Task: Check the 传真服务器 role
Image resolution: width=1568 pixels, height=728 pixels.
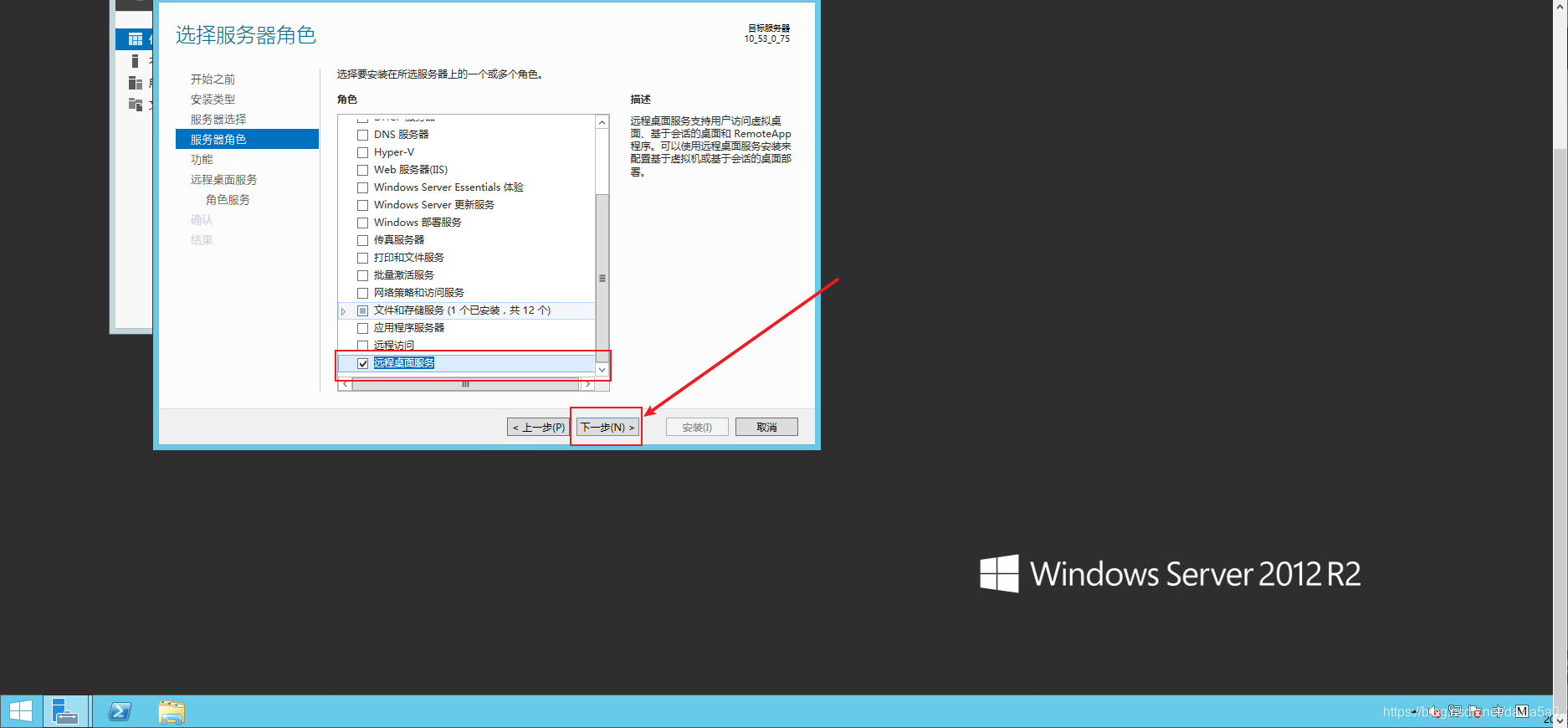Action: pyautogui.click(x=362, y=240)
